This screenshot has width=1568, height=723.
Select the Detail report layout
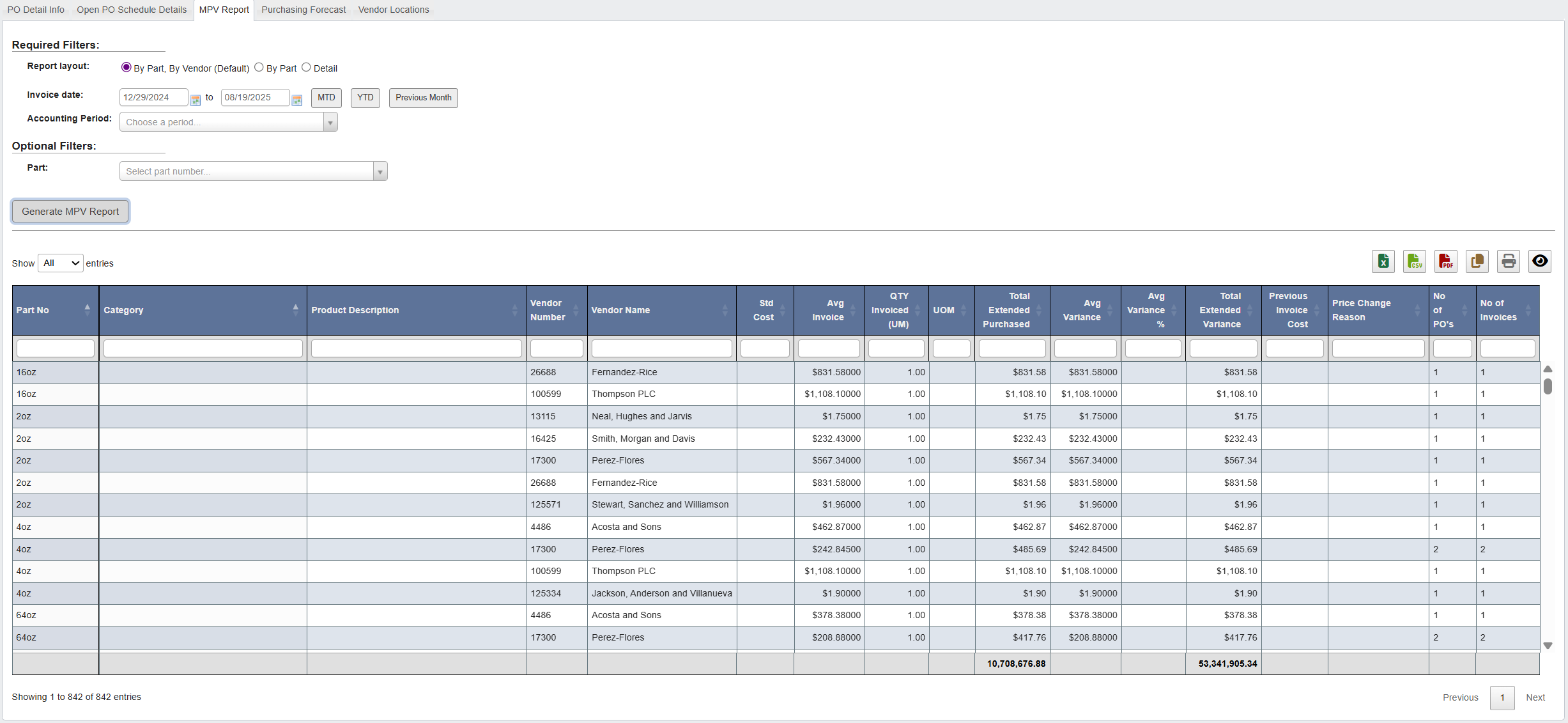coord(306,67)
